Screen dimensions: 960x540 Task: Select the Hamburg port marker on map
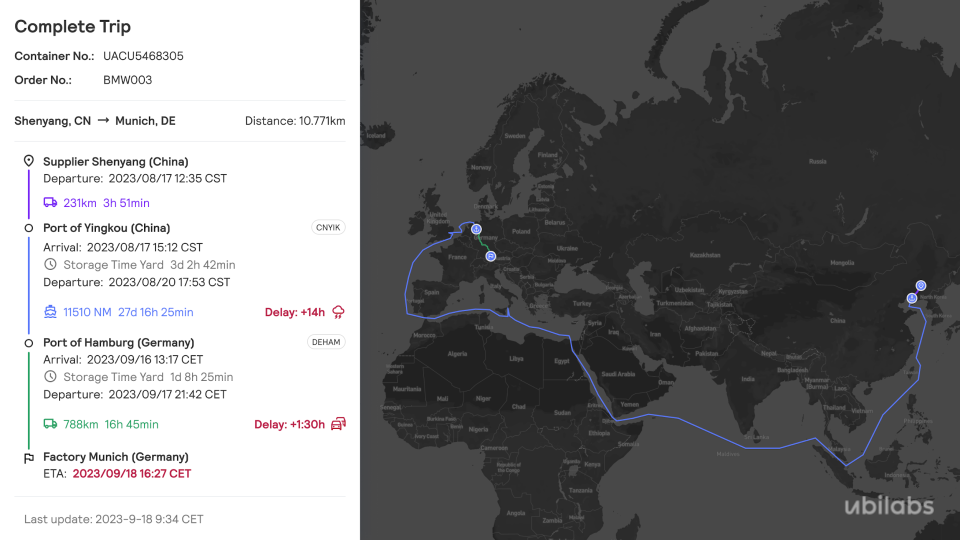[x=476, y=230]
